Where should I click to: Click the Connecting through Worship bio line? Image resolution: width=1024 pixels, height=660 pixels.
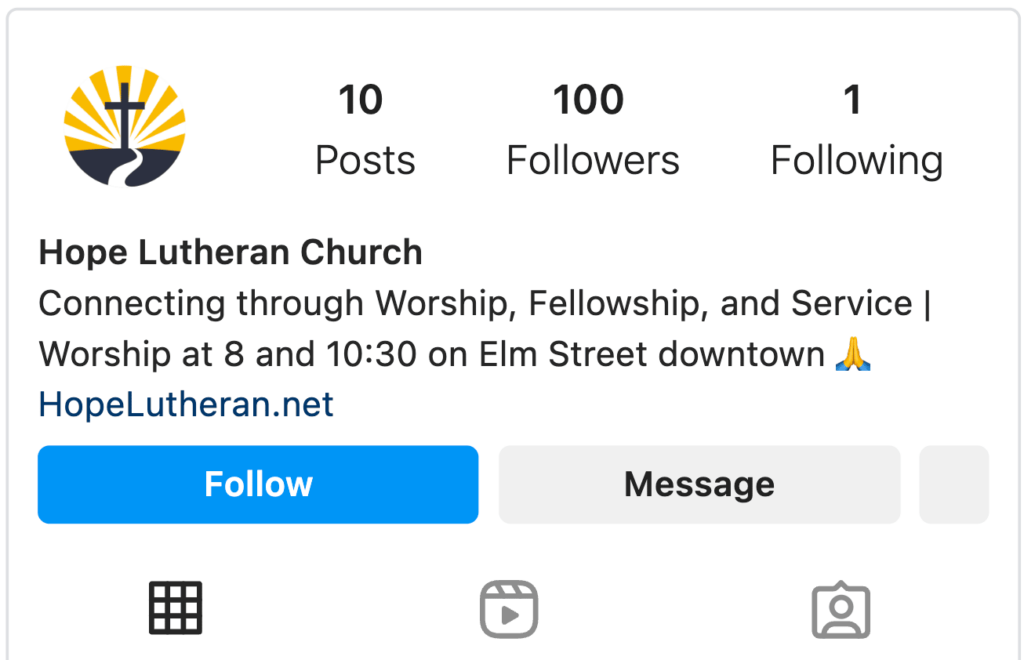(x=485, y=304)
